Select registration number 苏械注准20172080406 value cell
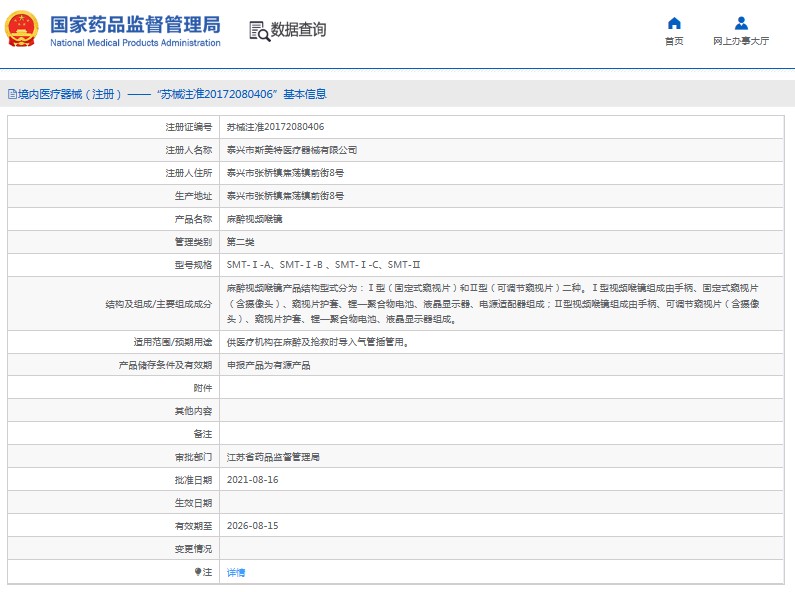The image size is (795, 592). tap(275, 127)
